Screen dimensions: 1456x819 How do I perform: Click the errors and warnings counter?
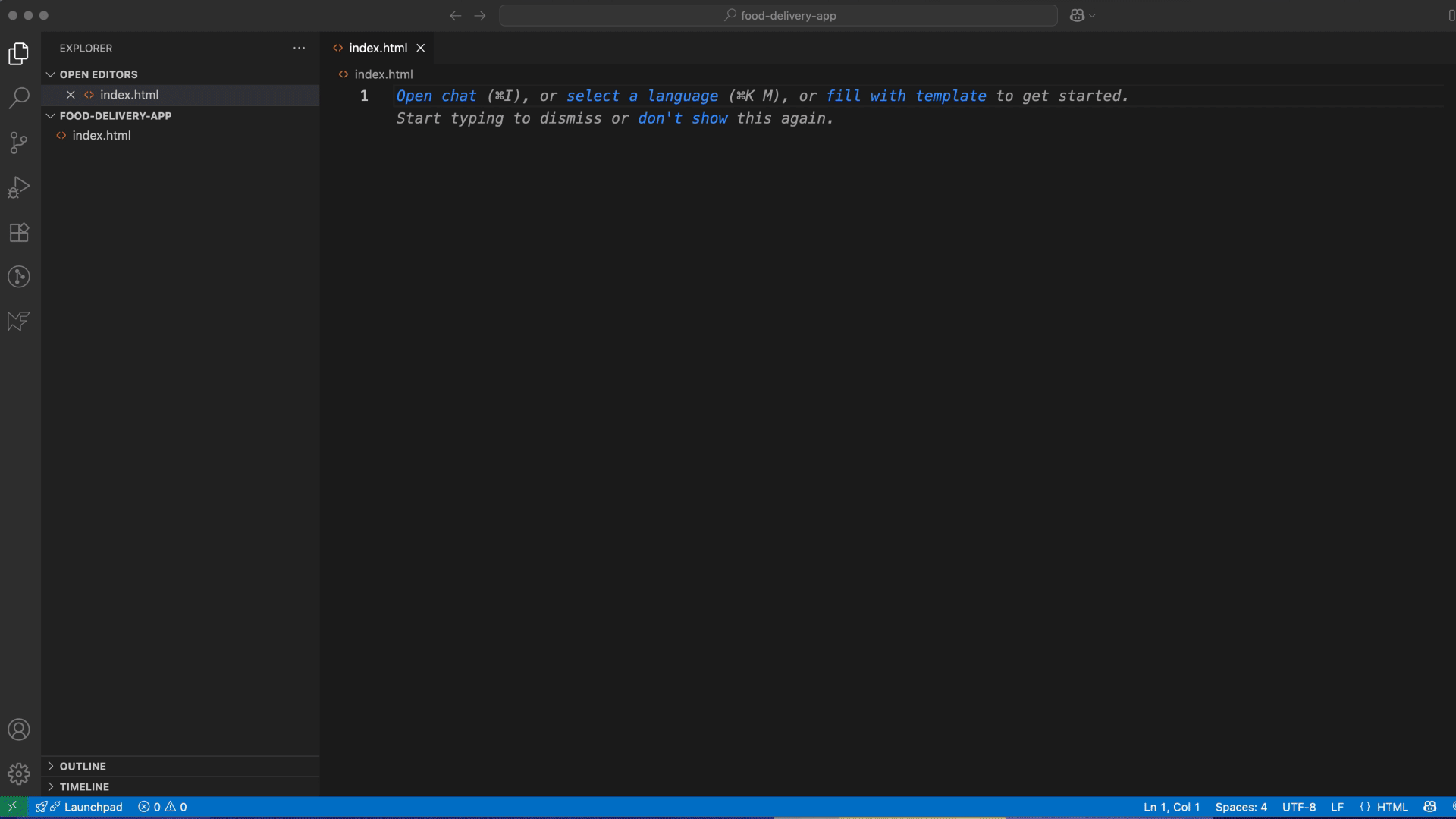162,807
